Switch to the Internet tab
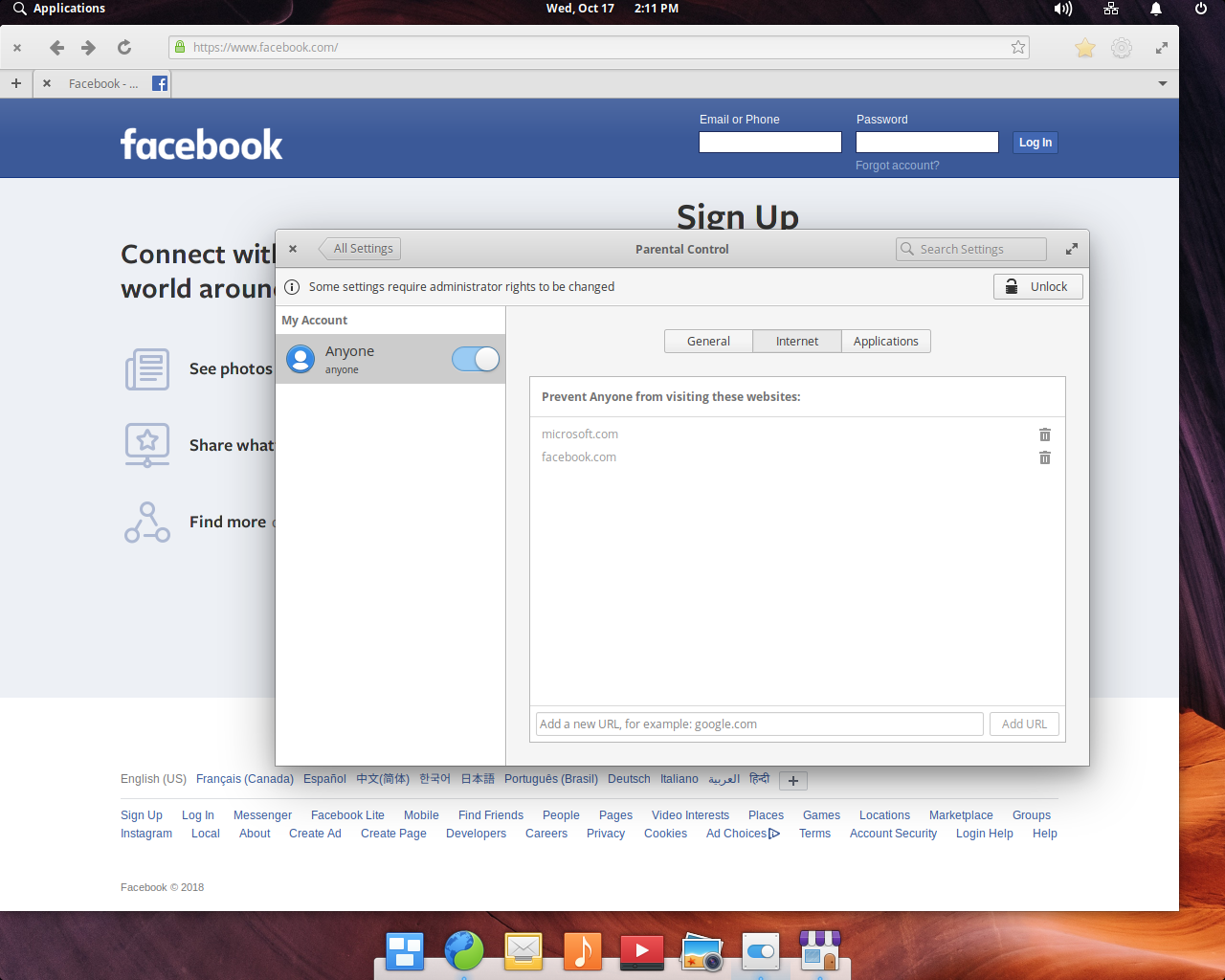This screenshot has width=1225, height=980. 797,342
